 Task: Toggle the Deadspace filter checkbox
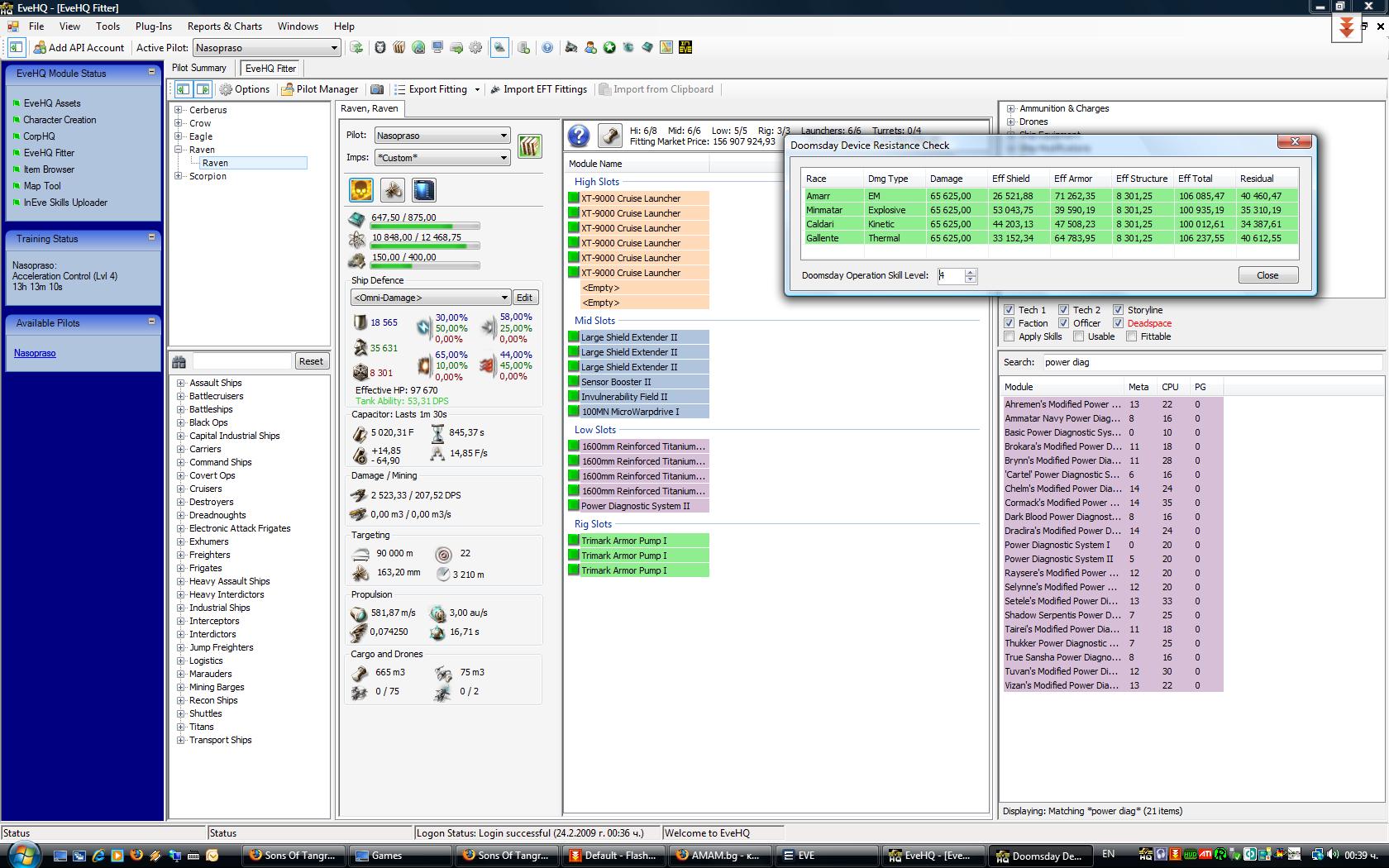tap(1118, 323)
